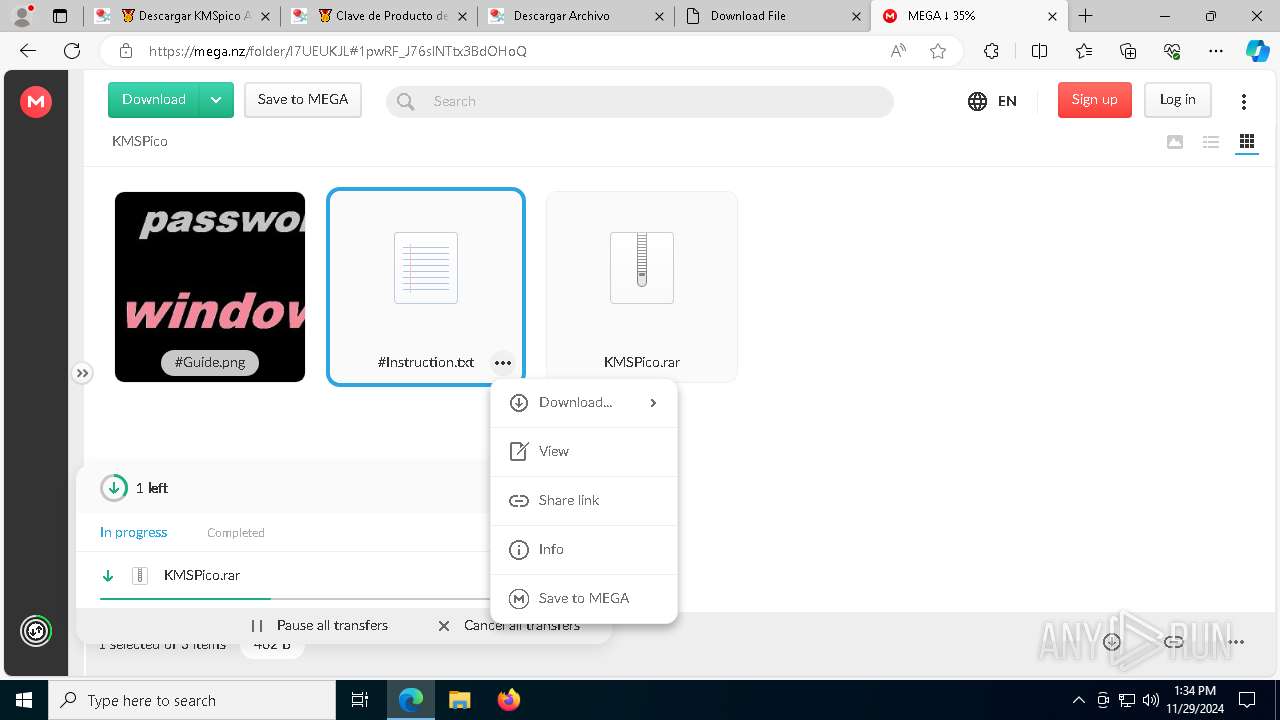Open the MEGA three-dot menu

pos(1244,101)
